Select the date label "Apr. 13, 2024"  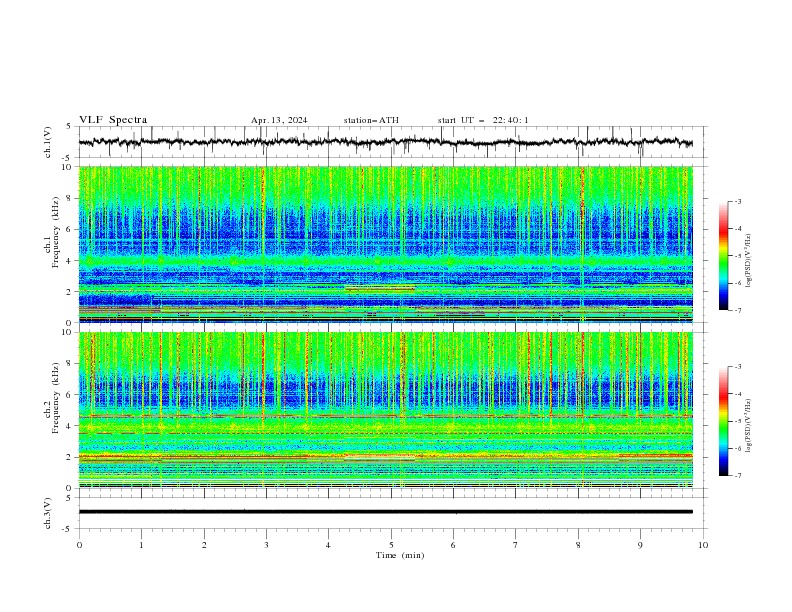pyautogui.click(x=279, y=120)
